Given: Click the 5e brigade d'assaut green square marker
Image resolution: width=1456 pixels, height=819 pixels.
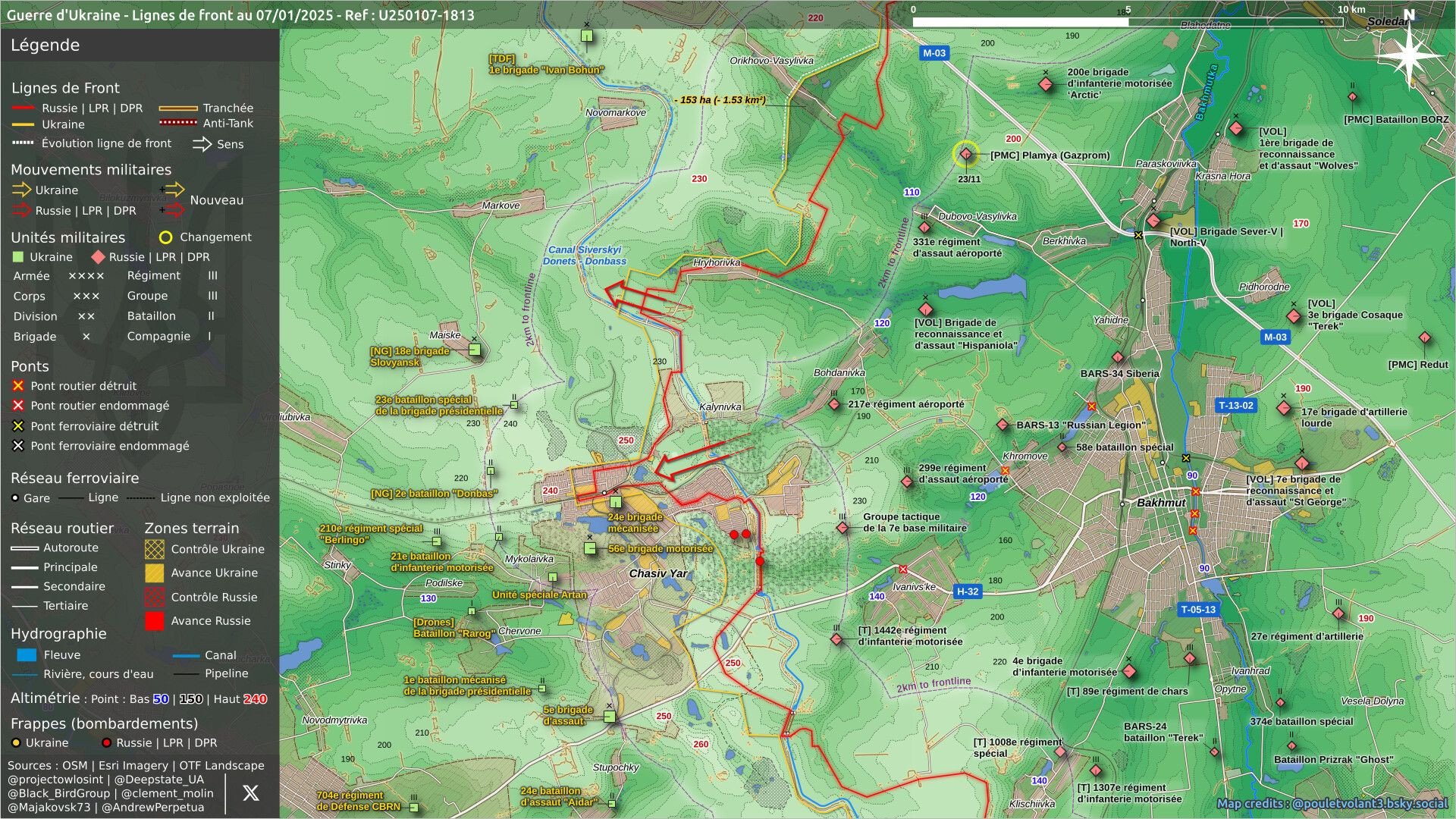Looking at the screenshot, I should coord(609,717).
